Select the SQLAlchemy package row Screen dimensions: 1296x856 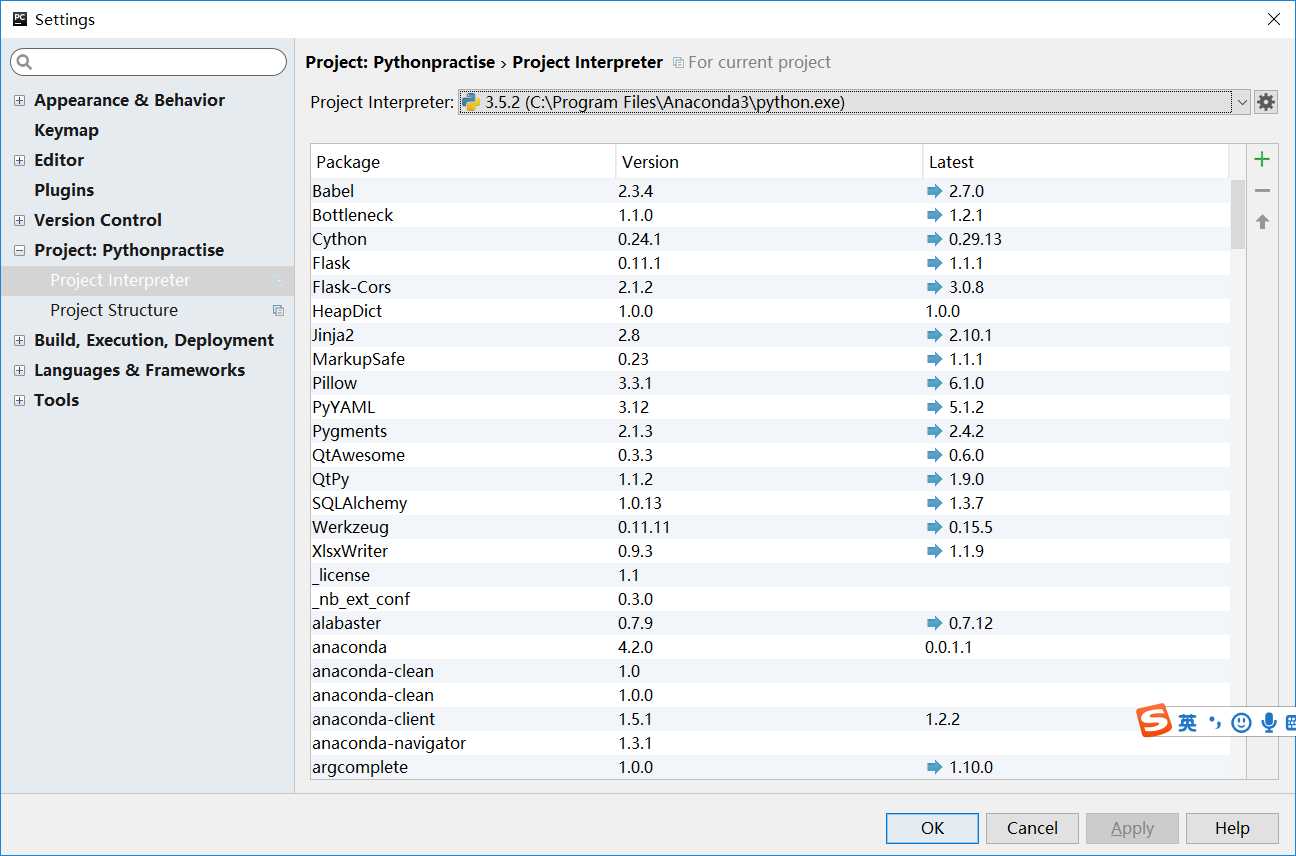770,503
